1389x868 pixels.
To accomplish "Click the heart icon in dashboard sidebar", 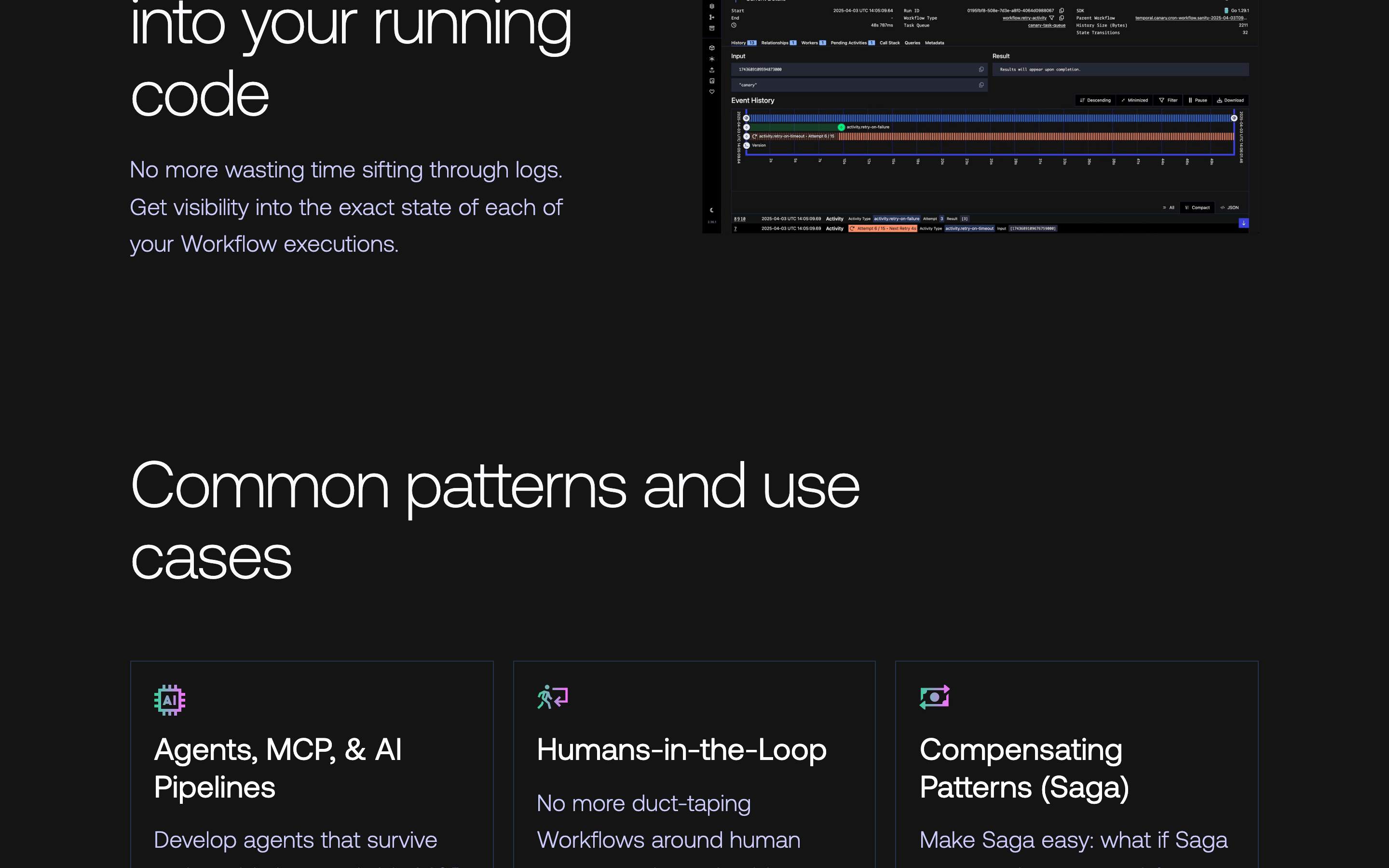I will tap(712, 92).
